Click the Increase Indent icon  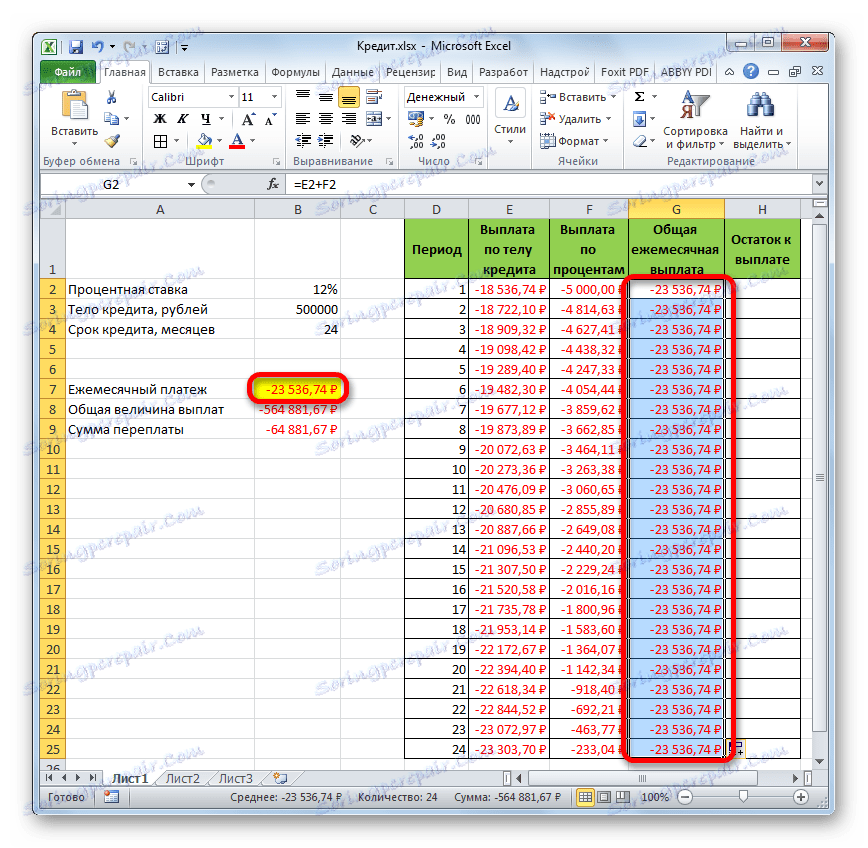pos(326,141)
